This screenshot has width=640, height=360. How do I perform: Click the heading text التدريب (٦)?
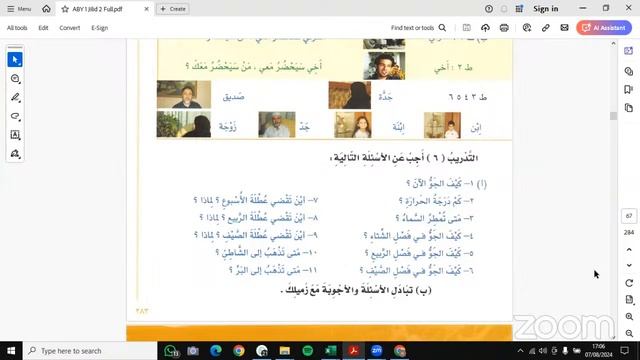point(452,158)
